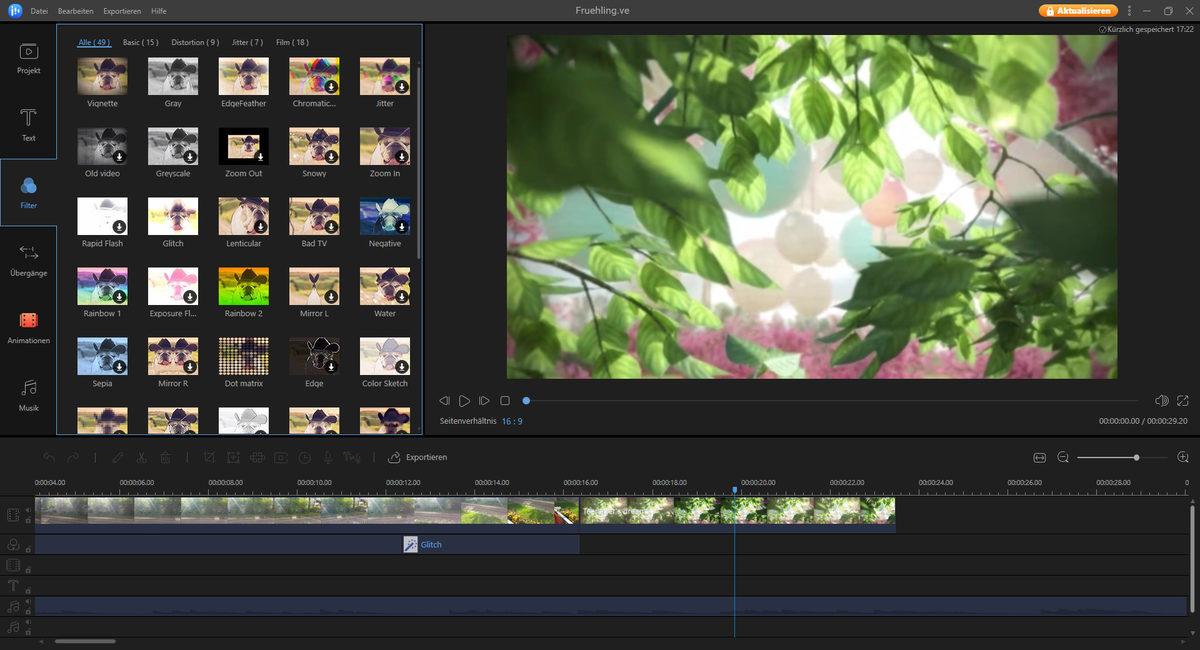Select the Animationen panel

(x=28, y=330)
